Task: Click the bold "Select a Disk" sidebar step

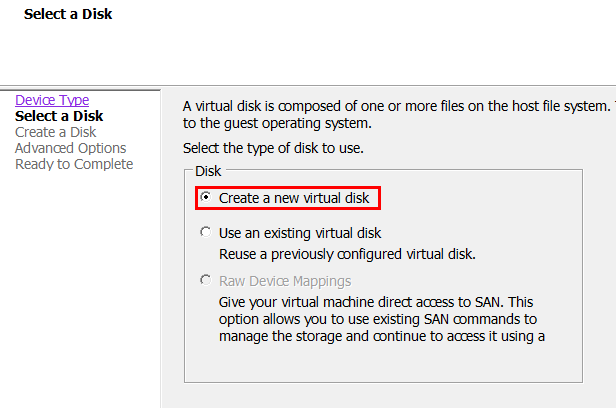Action: click(x=59, y=116)
